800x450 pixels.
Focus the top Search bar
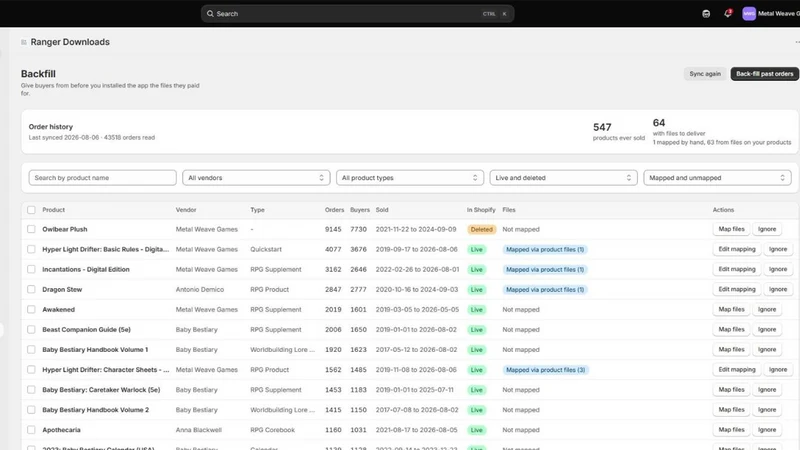point(357,14)
